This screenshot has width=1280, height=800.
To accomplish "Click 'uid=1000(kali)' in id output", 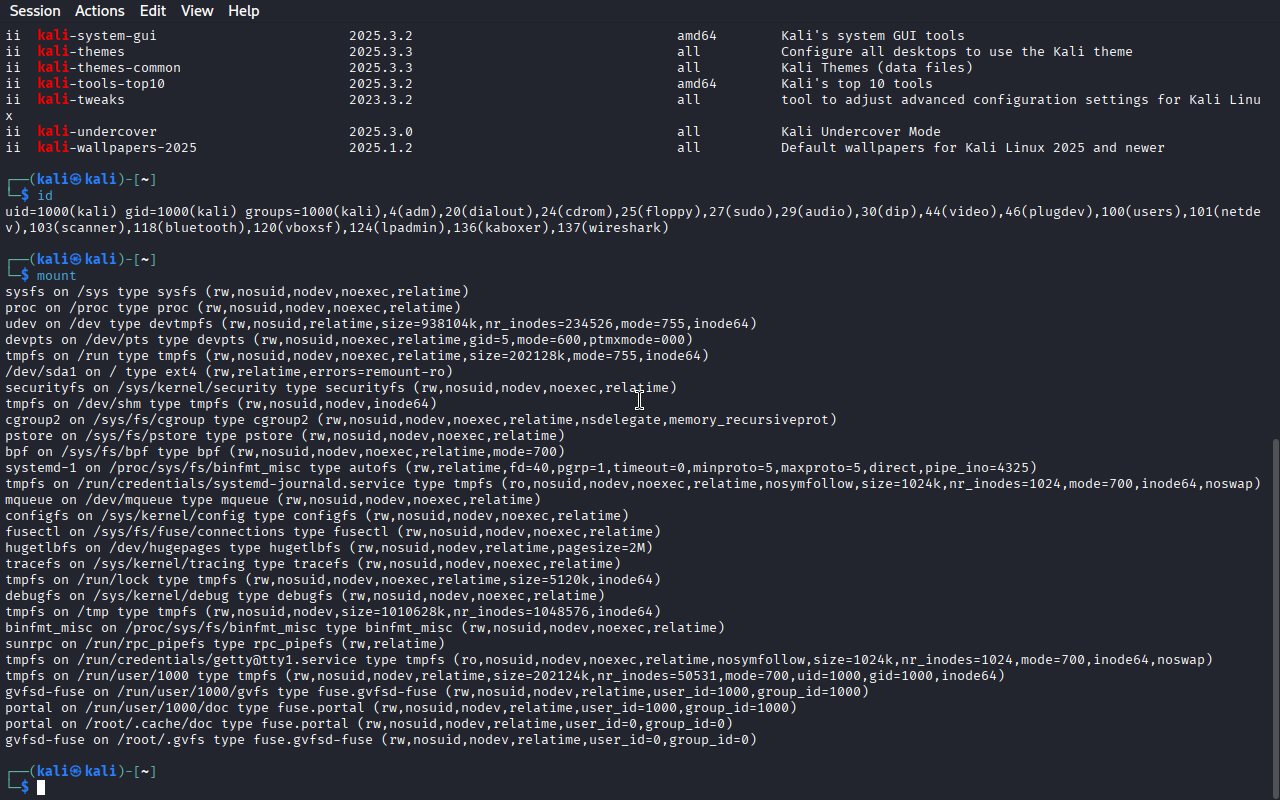I will tap(61, 212).
